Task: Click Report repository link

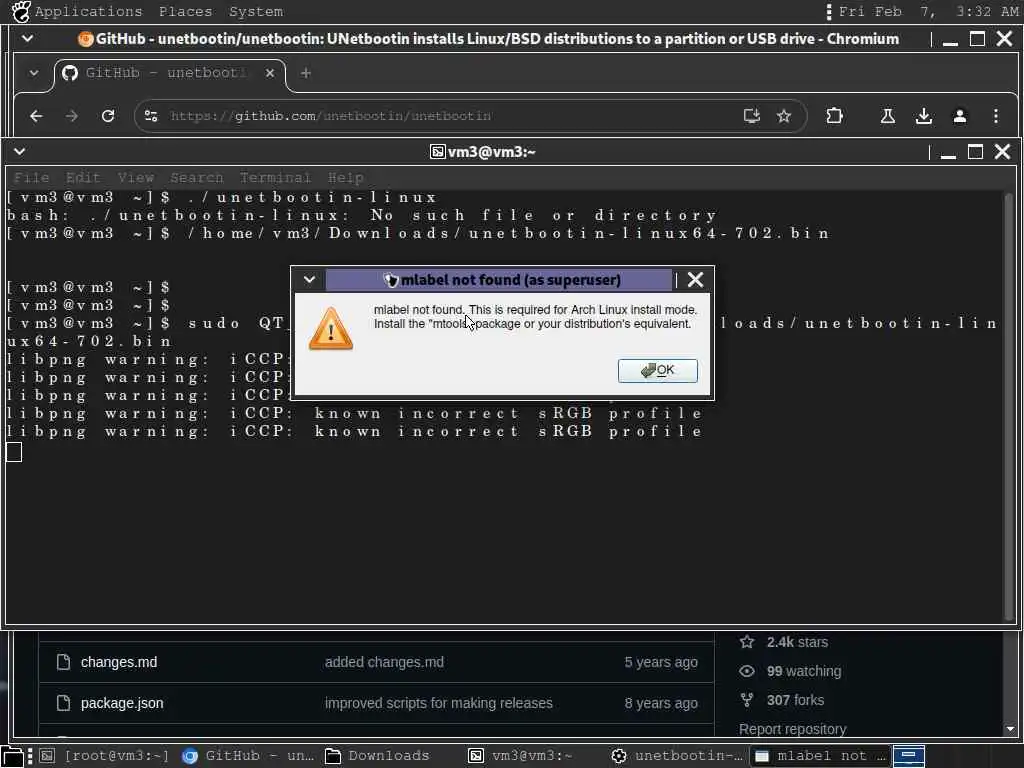Action: click(792, 729)
